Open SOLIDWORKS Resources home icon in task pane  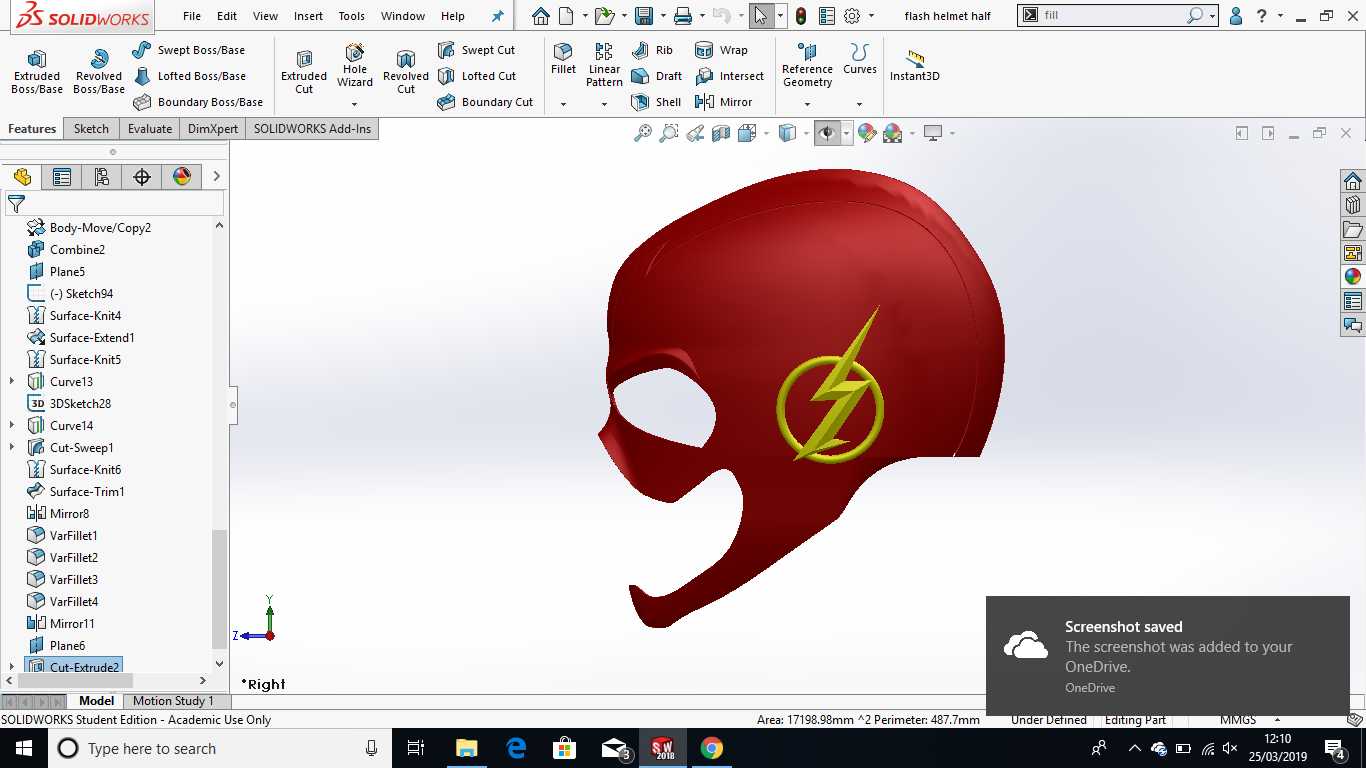1353,181
